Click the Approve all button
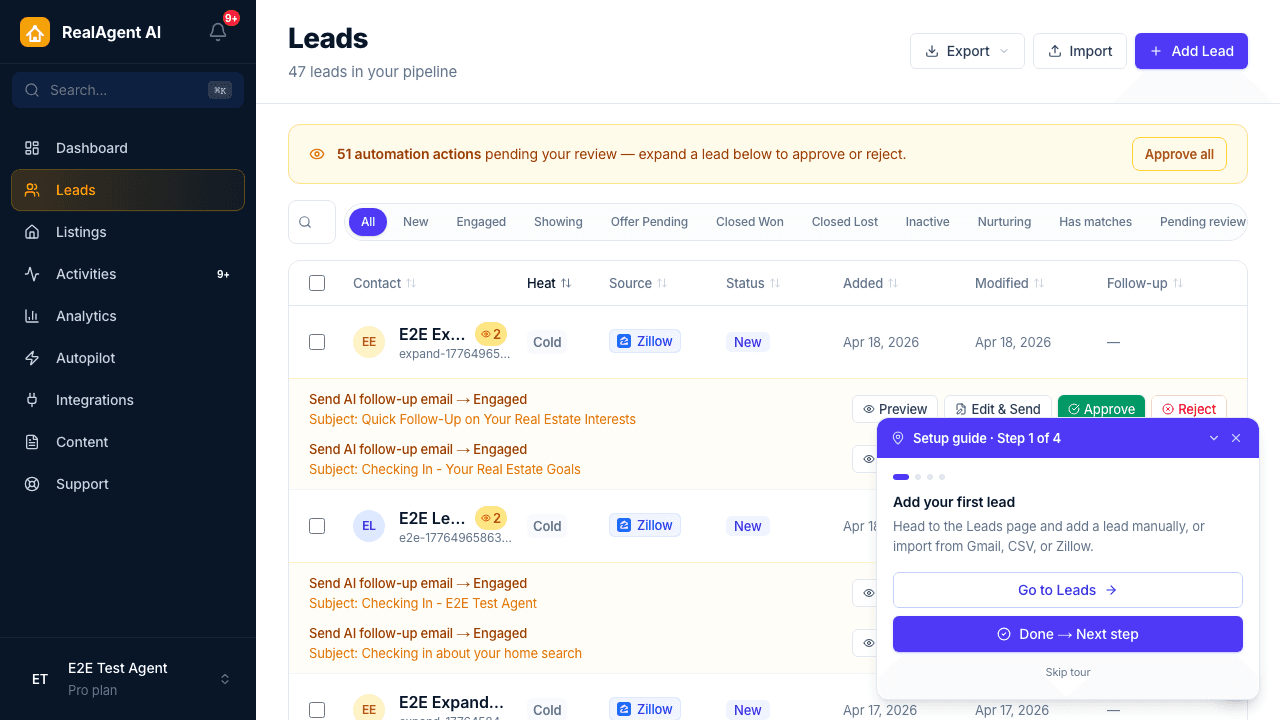Image resolution: width=1280 pixels, height=720 pixels. coord(1179,154)
